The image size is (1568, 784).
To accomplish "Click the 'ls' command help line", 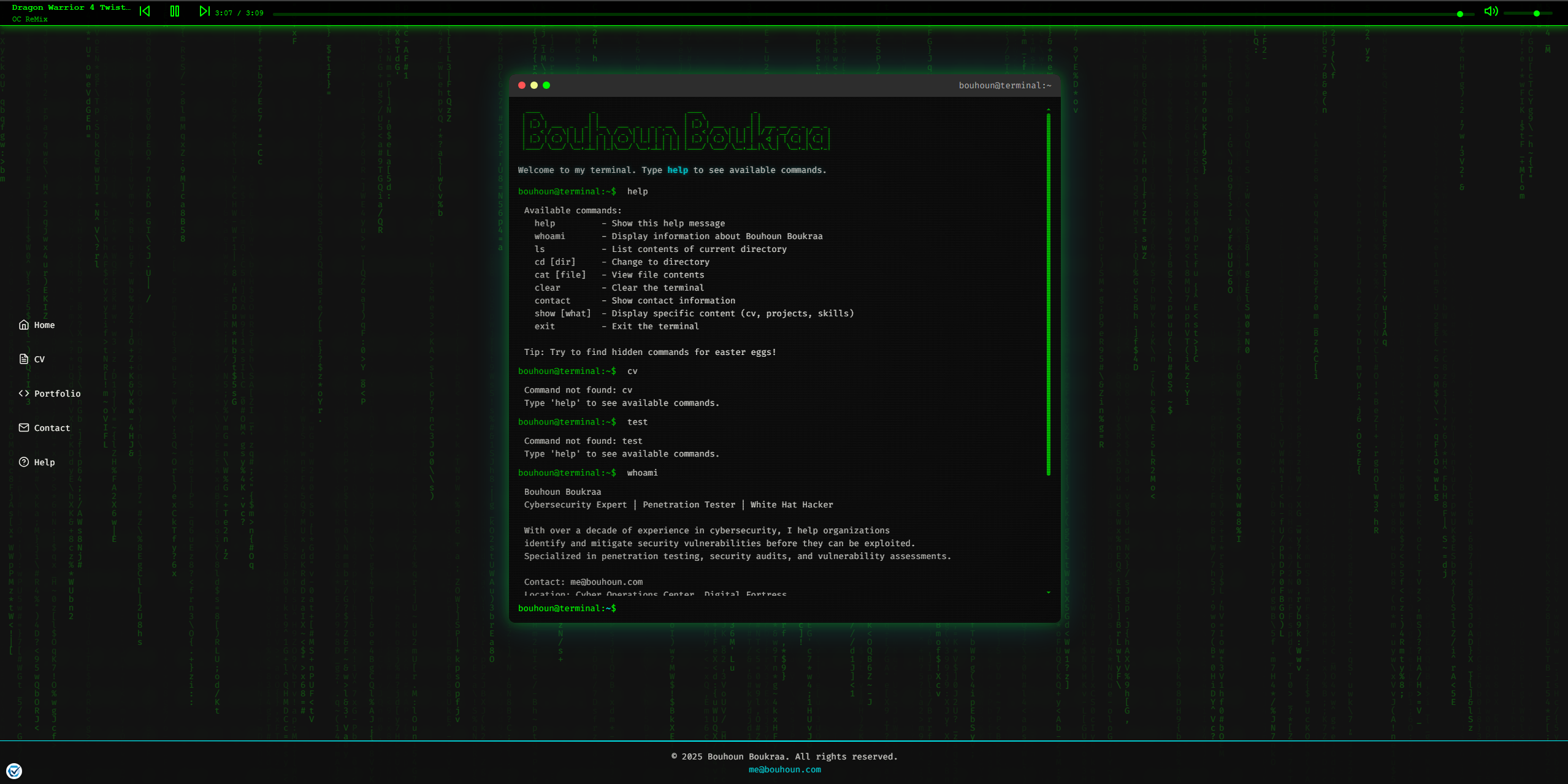I will 660,249.
